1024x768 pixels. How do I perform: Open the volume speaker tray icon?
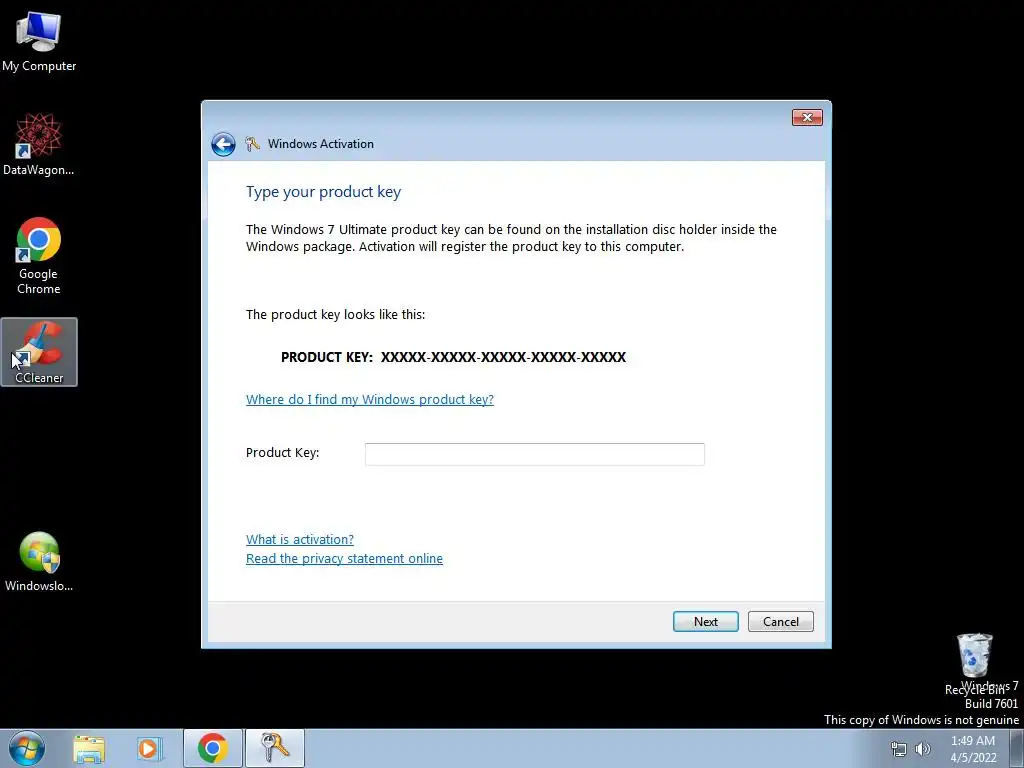[923, 749]
